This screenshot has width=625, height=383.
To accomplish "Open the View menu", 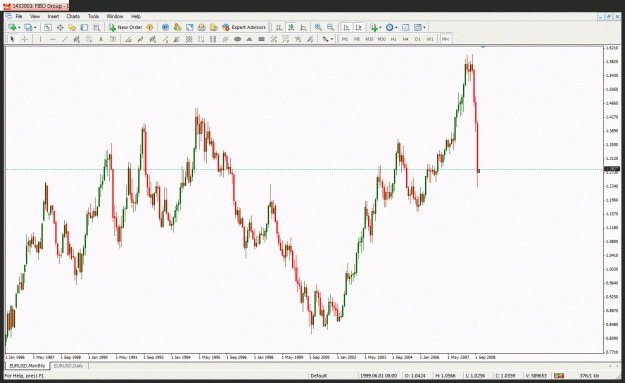I will (x=35, y=16).
